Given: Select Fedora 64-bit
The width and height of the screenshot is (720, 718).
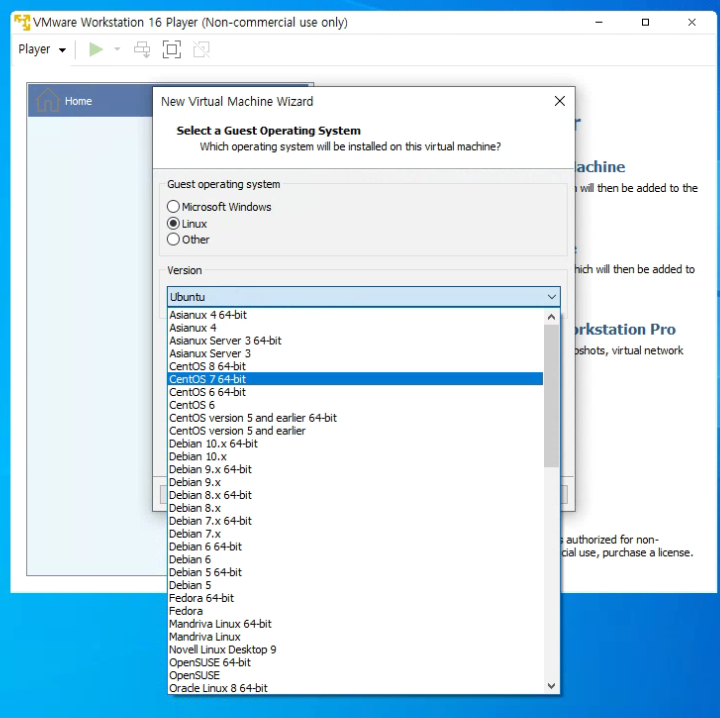Looking at the screenshot, I should coord(355,598).
